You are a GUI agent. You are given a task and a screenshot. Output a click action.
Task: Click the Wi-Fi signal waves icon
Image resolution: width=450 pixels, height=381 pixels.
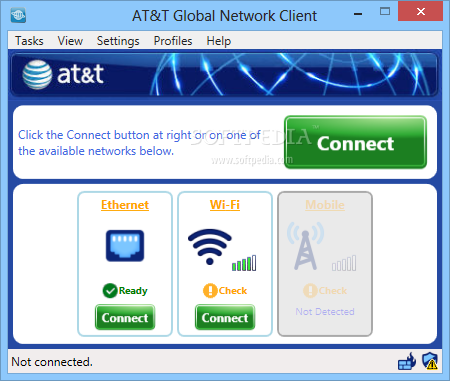[x=210, y=247]
